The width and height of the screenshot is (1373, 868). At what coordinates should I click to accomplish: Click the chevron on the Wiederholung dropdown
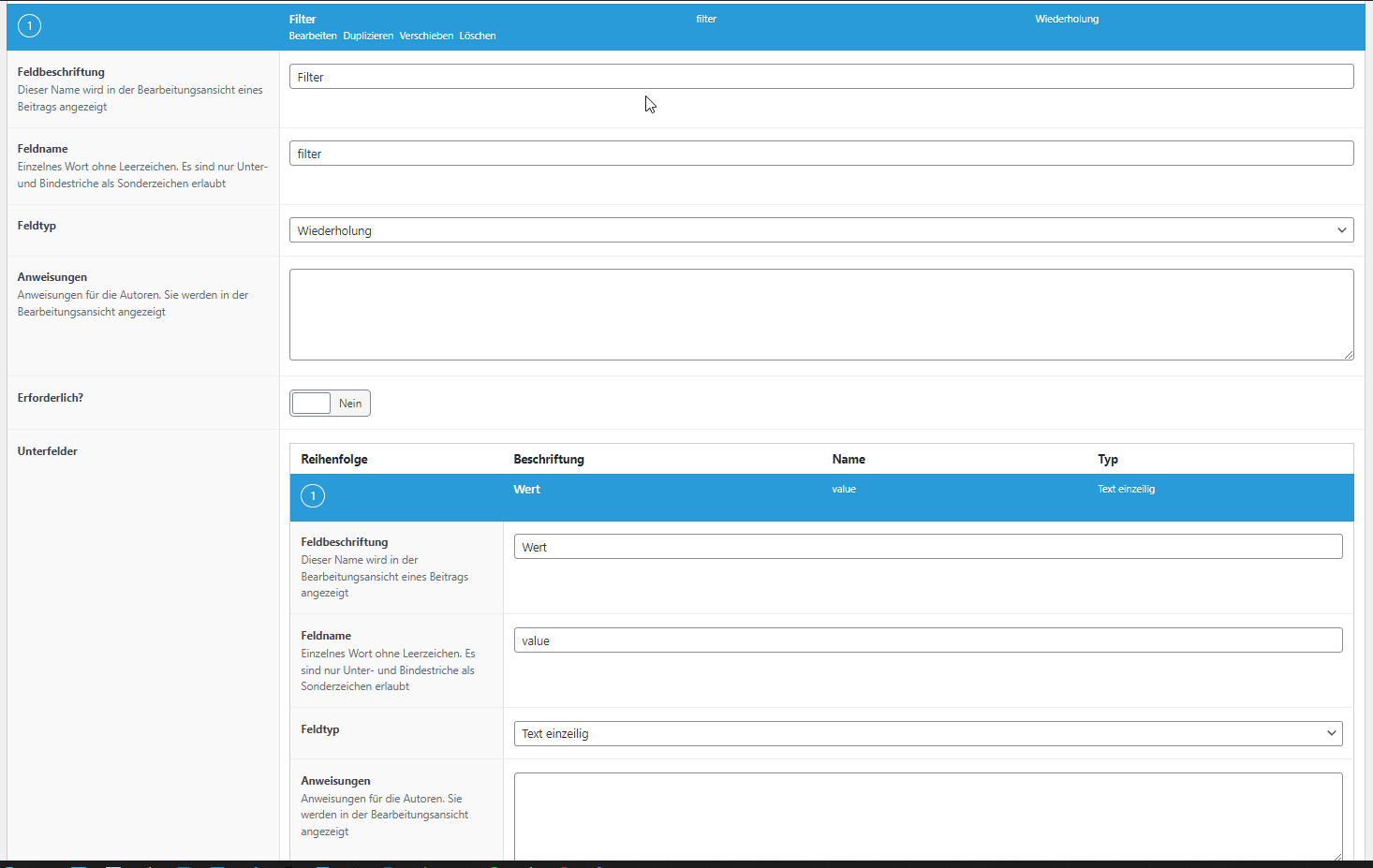(x=1341, y=229)
